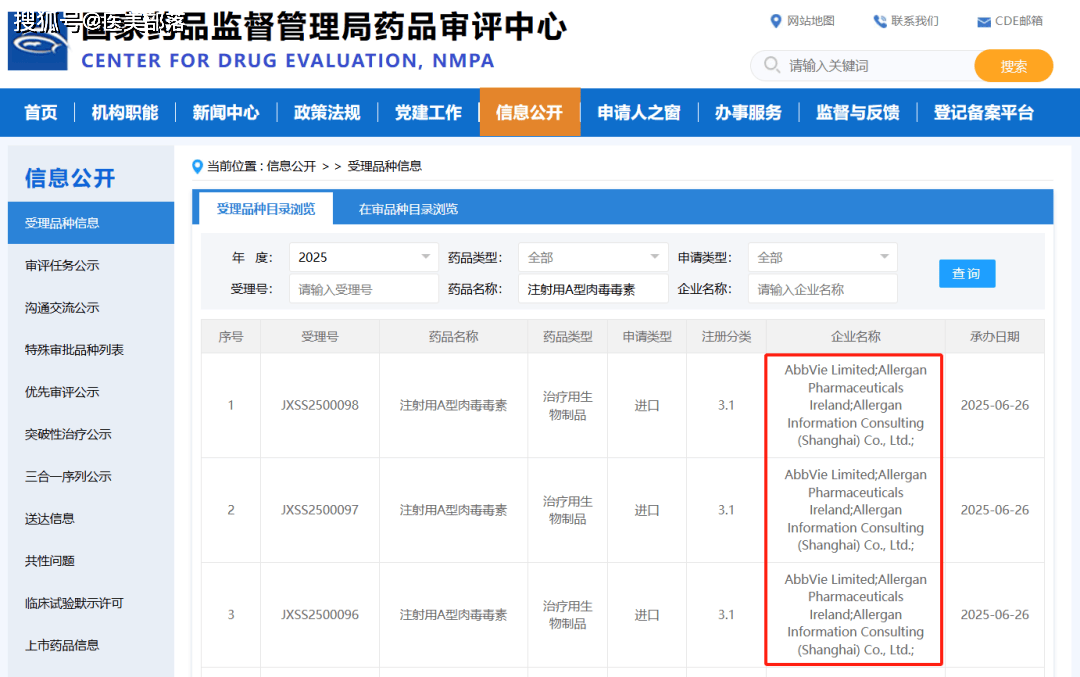Select 上市药品信息 in sidebar
Viewport: 1080px width, 677px height.
pos(62,645)
